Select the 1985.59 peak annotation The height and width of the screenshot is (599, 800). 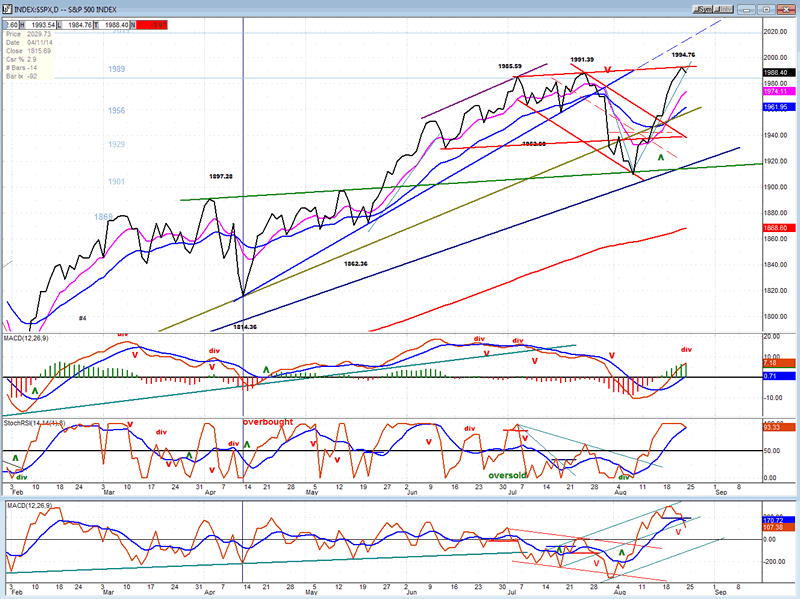(510, 66)
